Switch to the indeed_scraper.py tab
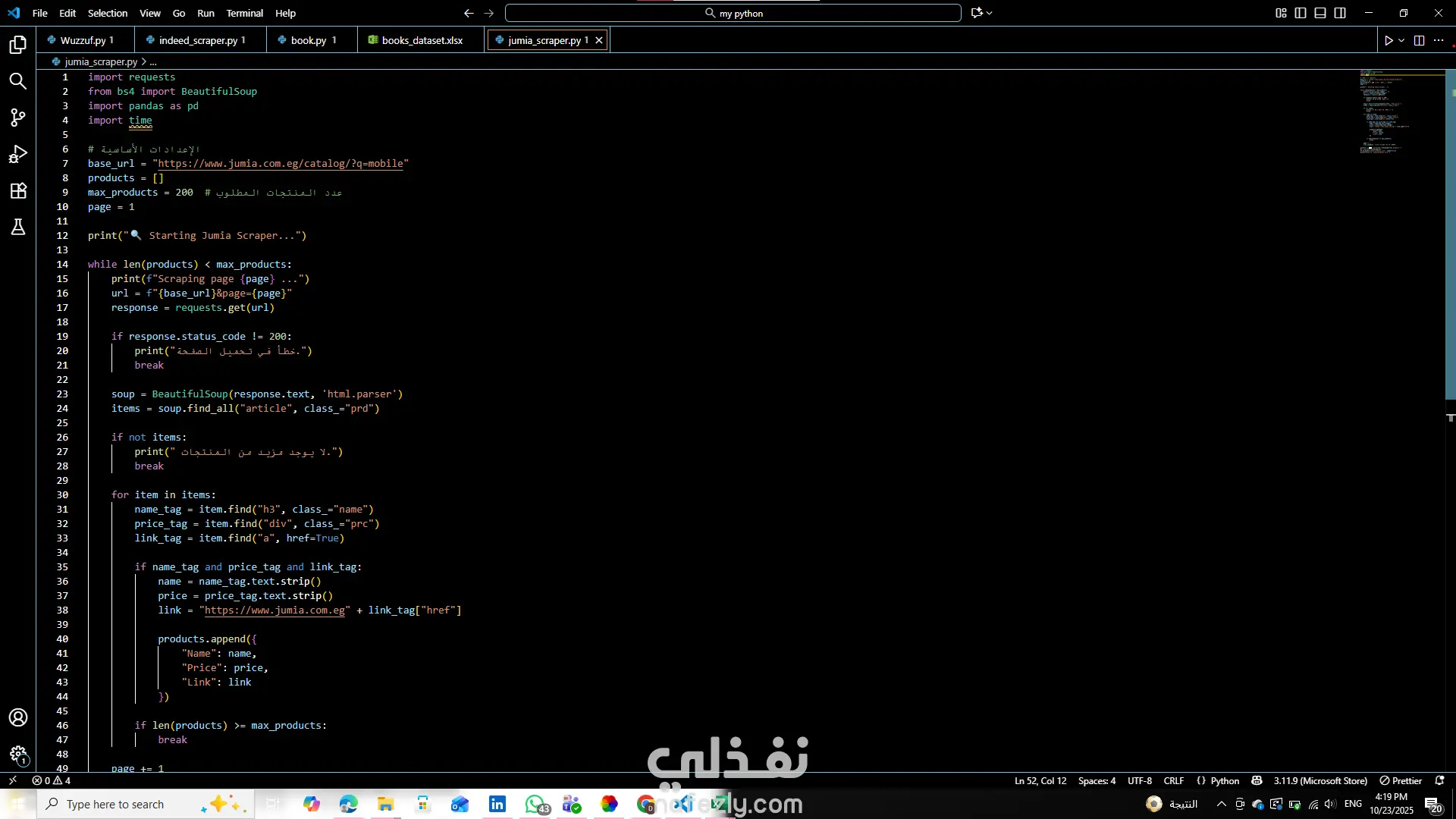Viewport: 1456px width, 819px height. pos(197,40)
